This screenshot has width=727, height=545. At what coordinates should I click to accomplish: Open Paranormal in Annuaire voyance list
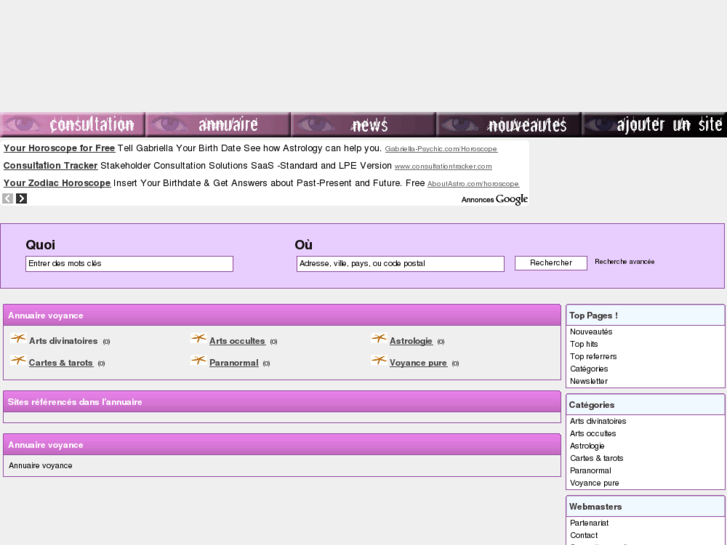point(234,363)
